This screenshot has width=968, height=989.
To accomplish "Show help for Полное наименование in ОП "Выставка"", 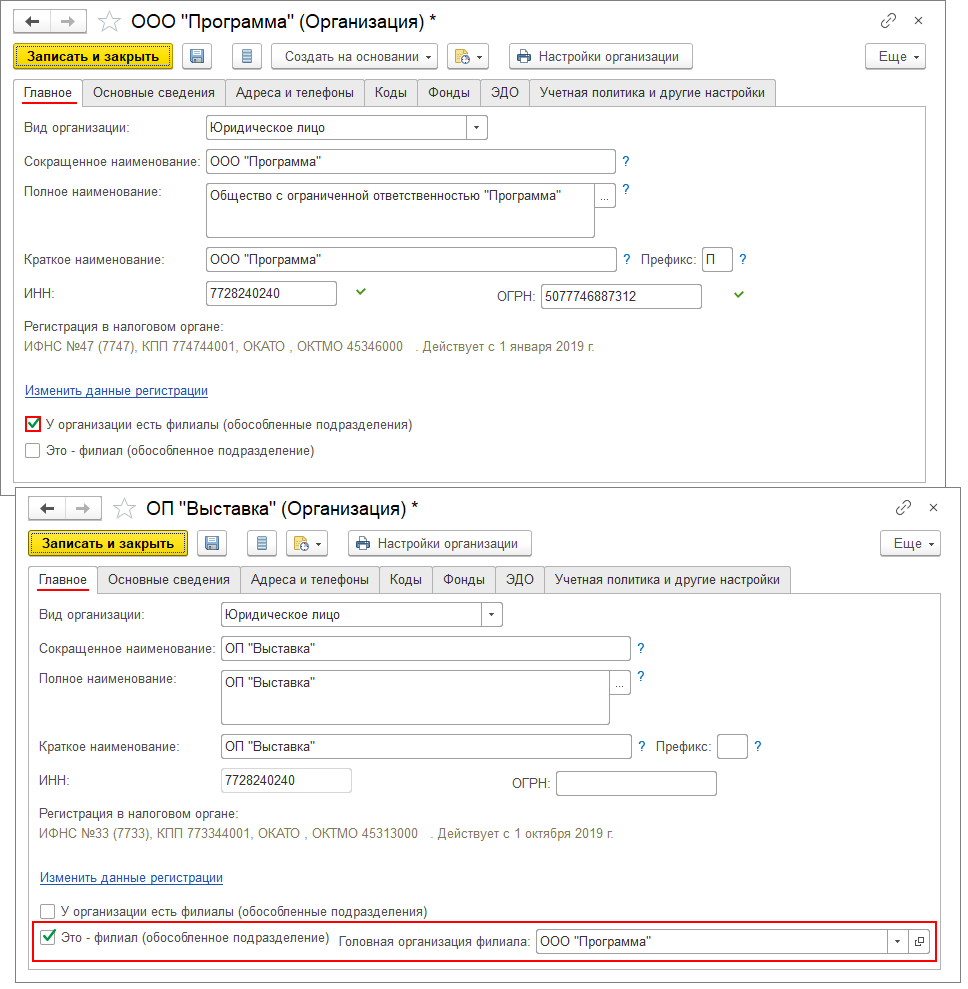I will pos(641,676).
